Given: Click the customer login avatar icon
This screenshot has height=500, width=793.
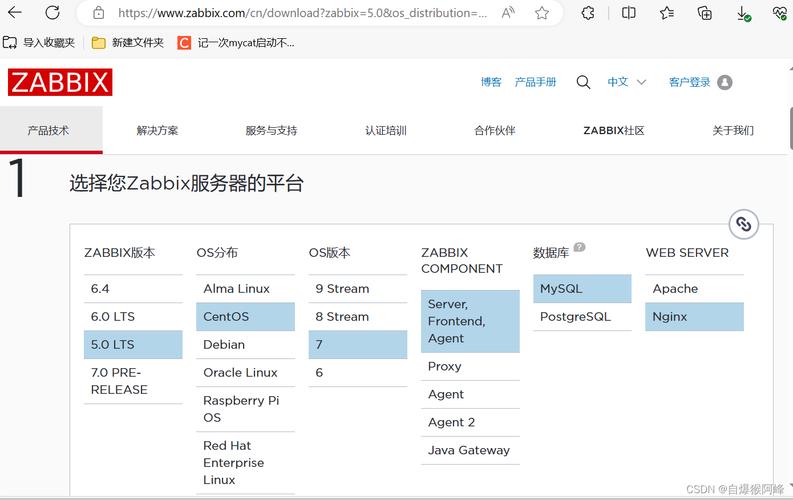Looking at the screenshot, I should pos(725,82).
